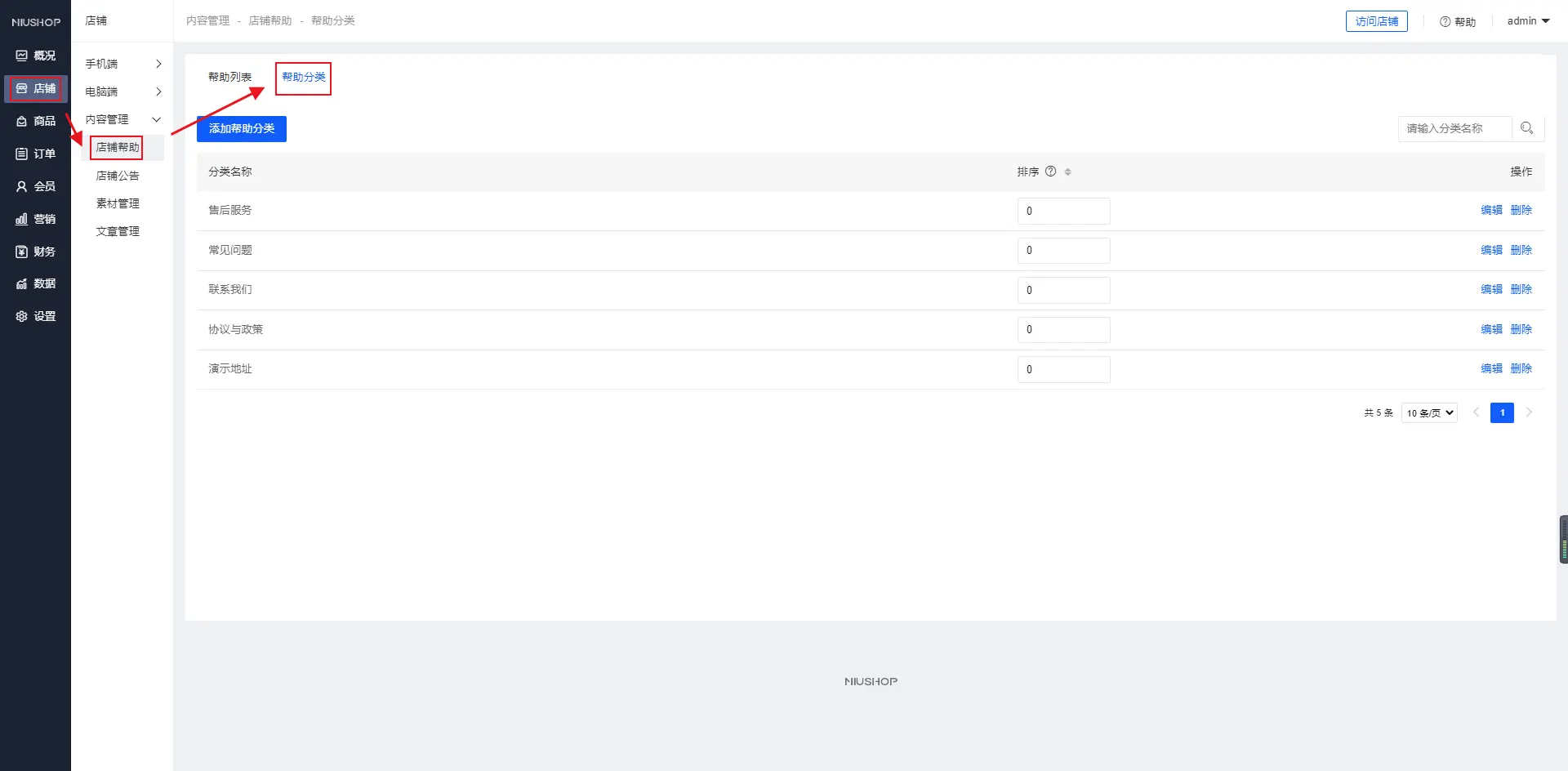Open the 营销 marketing sidebar icon
Image resolution: width=1568 pixels, height=771 pixels.
coord(22,219)
